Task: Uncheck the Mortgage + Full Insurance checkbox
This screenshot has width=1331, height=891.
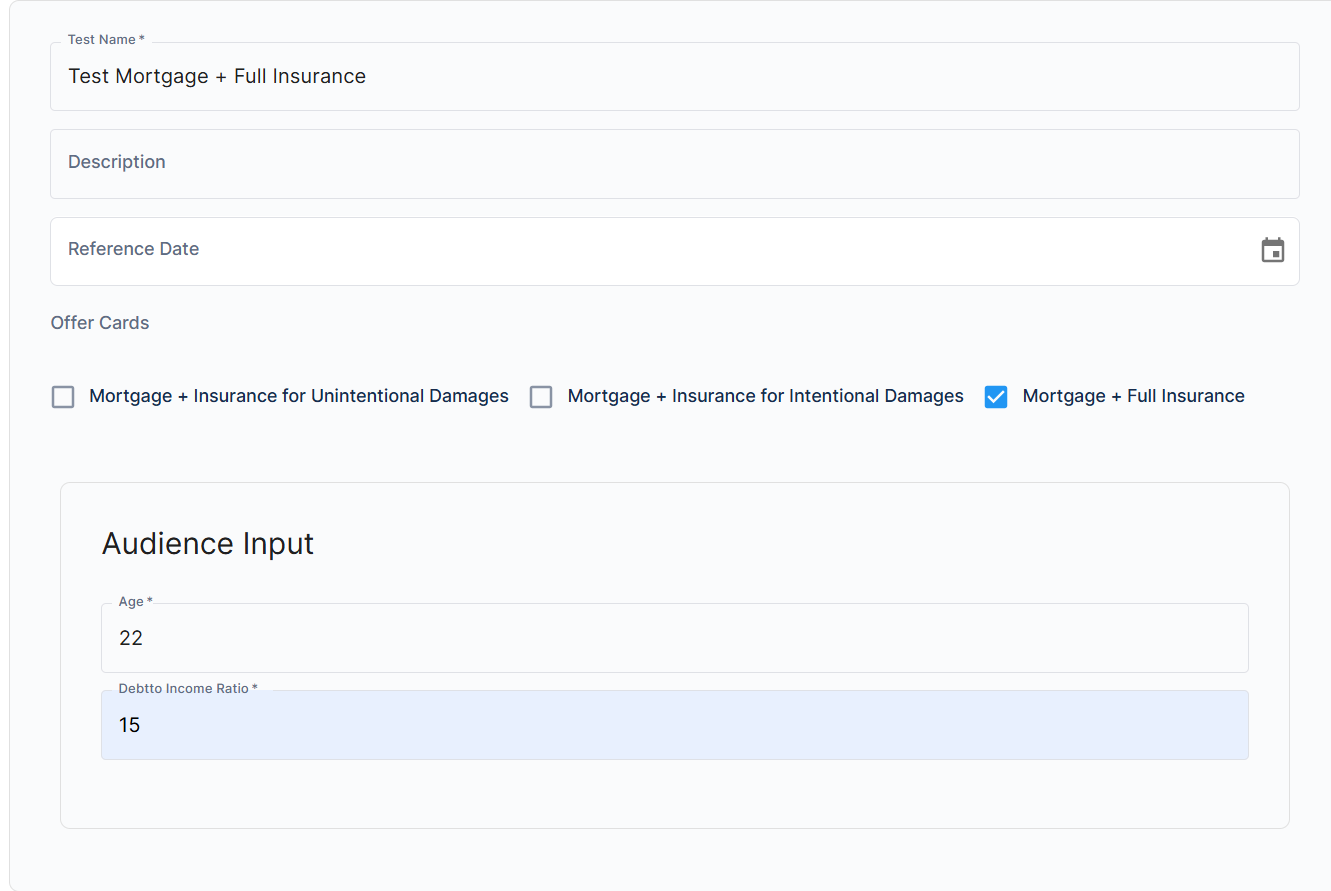Action: click(996, 397)
